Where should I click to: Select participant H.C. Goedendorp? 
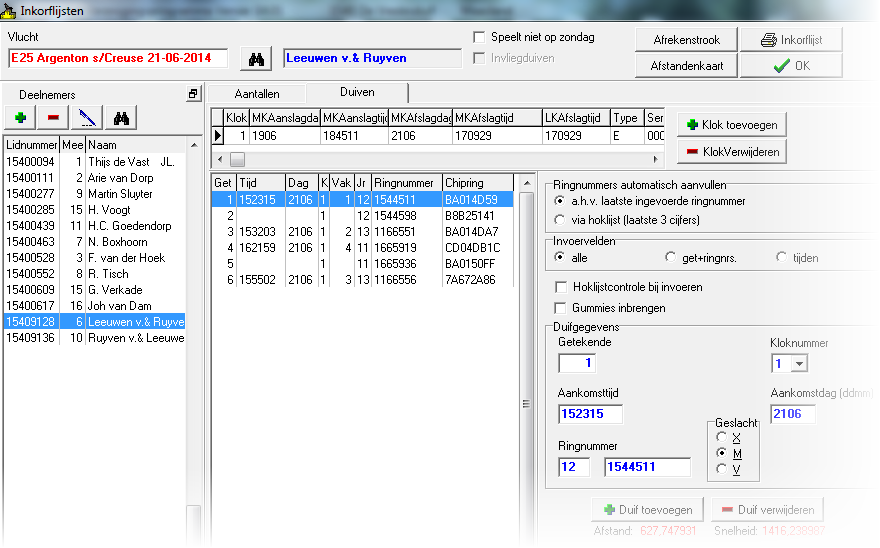click(x=94, y=226)
